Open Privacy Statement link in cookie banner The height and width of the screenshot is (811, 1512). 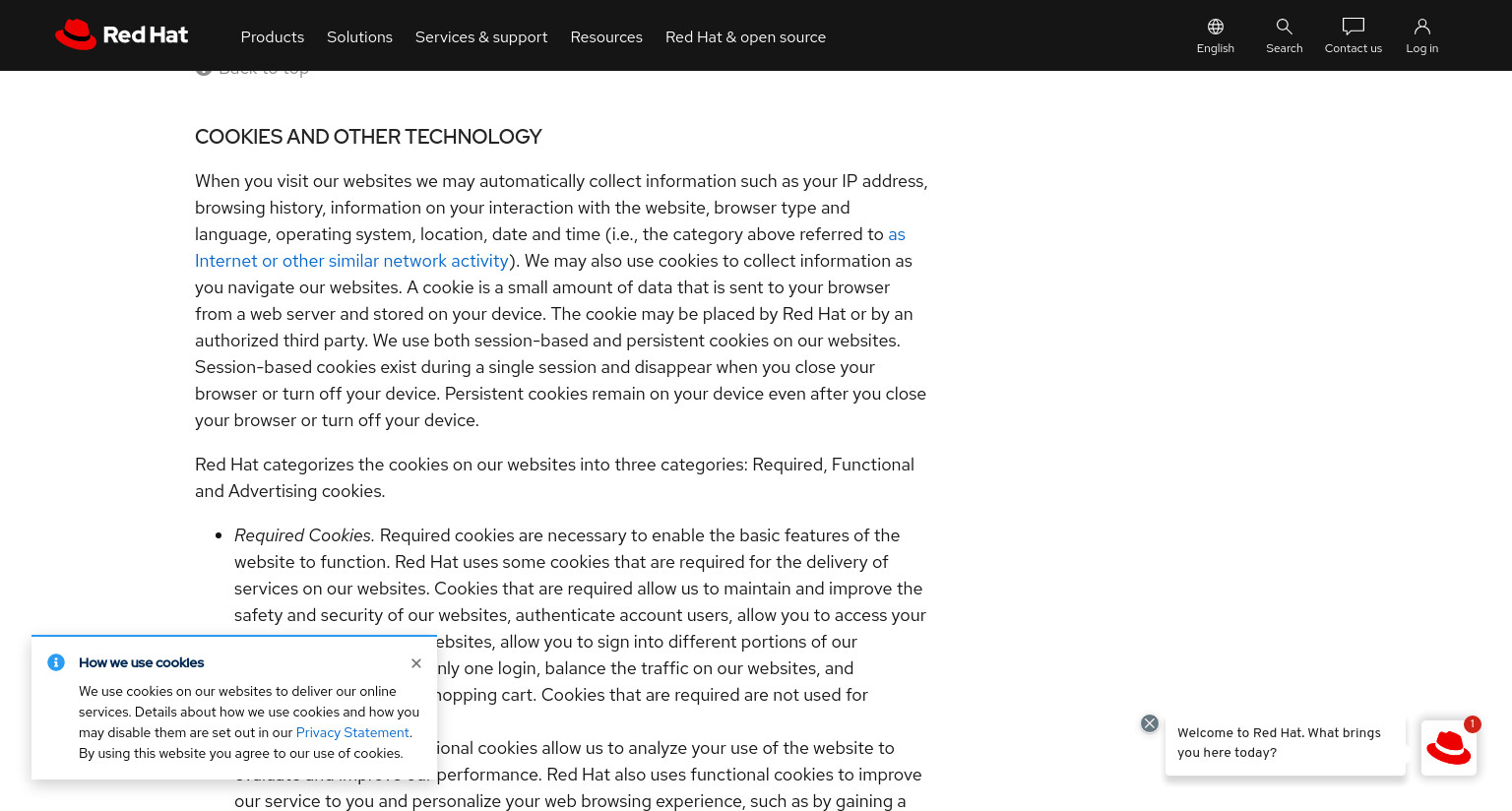click(352, 732)
